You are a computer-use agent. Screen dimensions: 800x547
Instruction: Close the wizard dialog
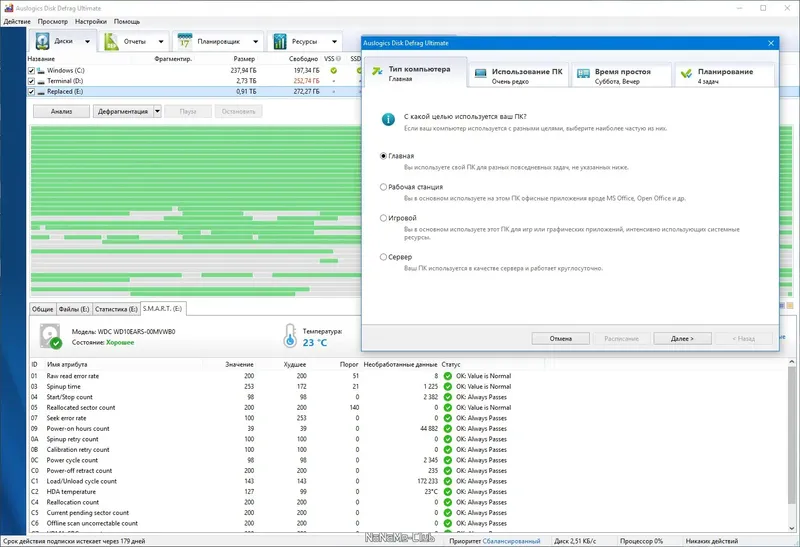pos(771,43)
